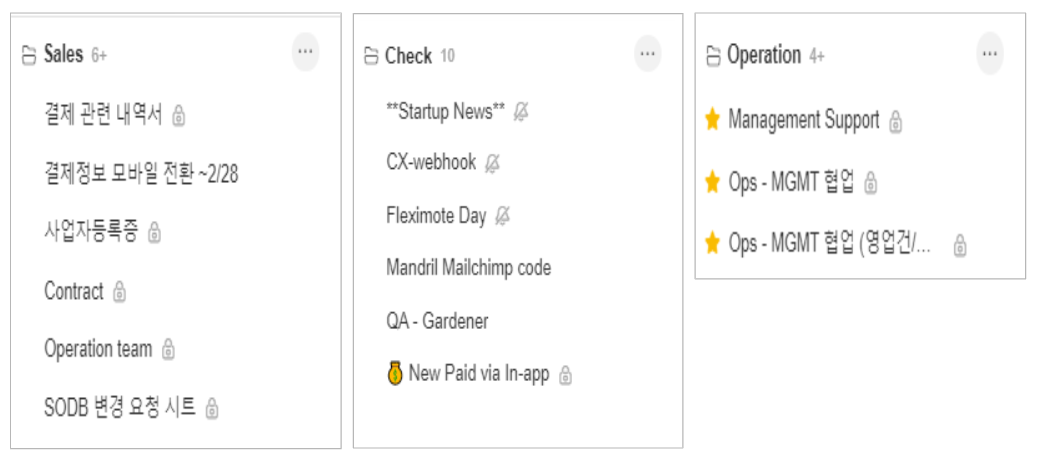Open the Sales folder more options menu

(x=305, y=52)
